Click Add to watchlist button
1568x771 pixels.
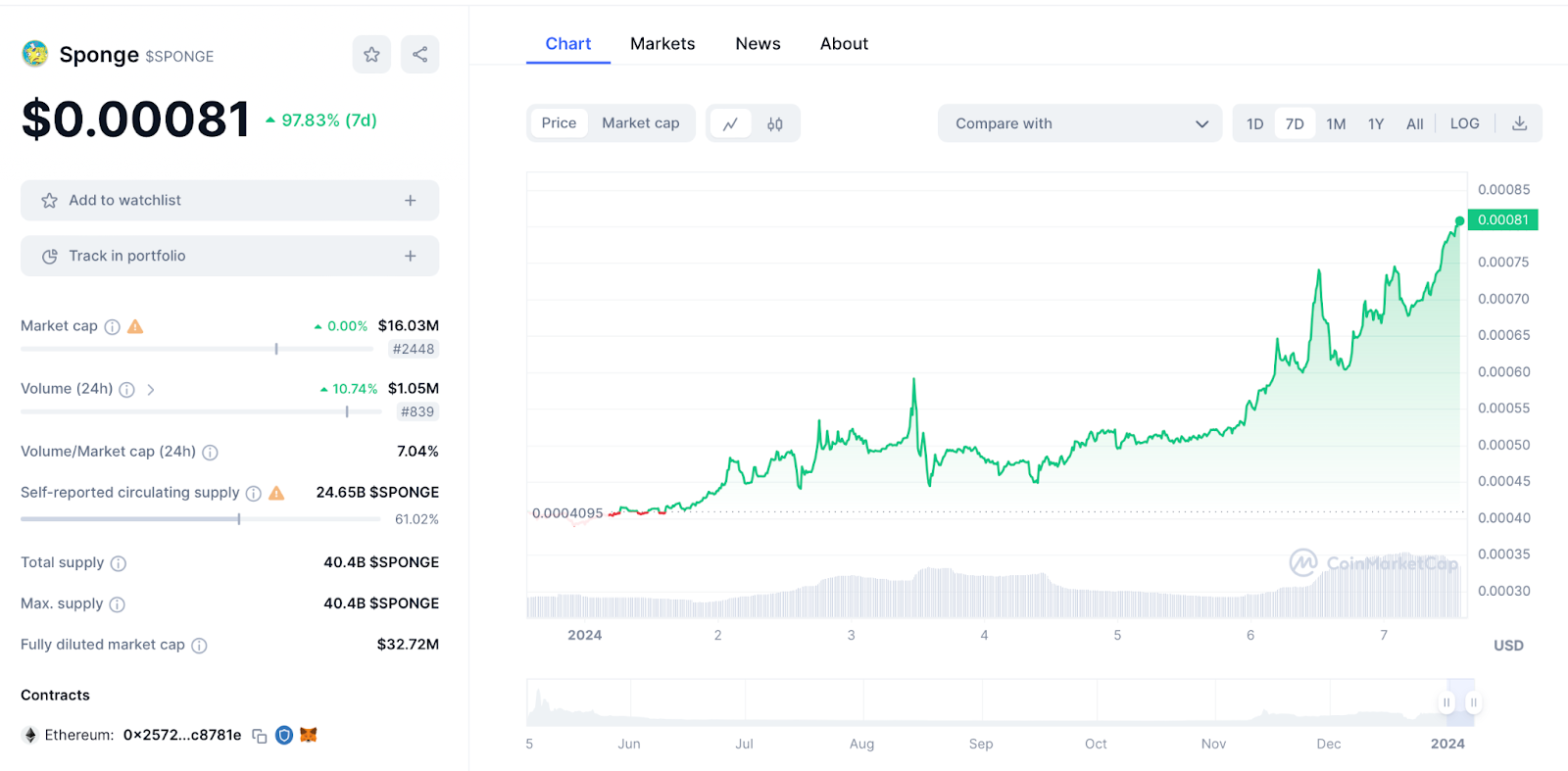pos(229,201)
